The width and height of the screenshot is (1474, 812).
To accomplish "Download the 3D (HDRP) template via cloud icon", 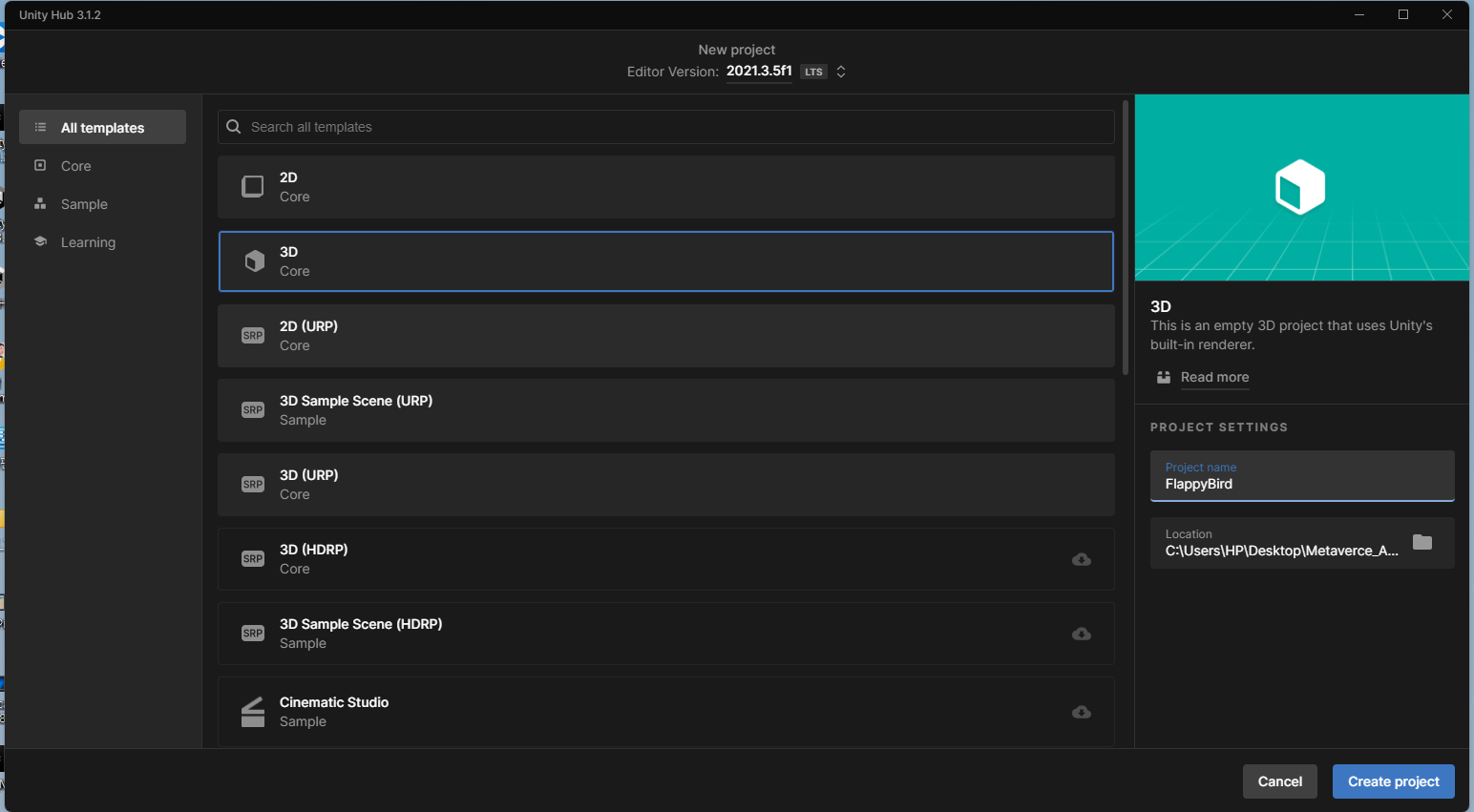I will tap(1082, 559).
